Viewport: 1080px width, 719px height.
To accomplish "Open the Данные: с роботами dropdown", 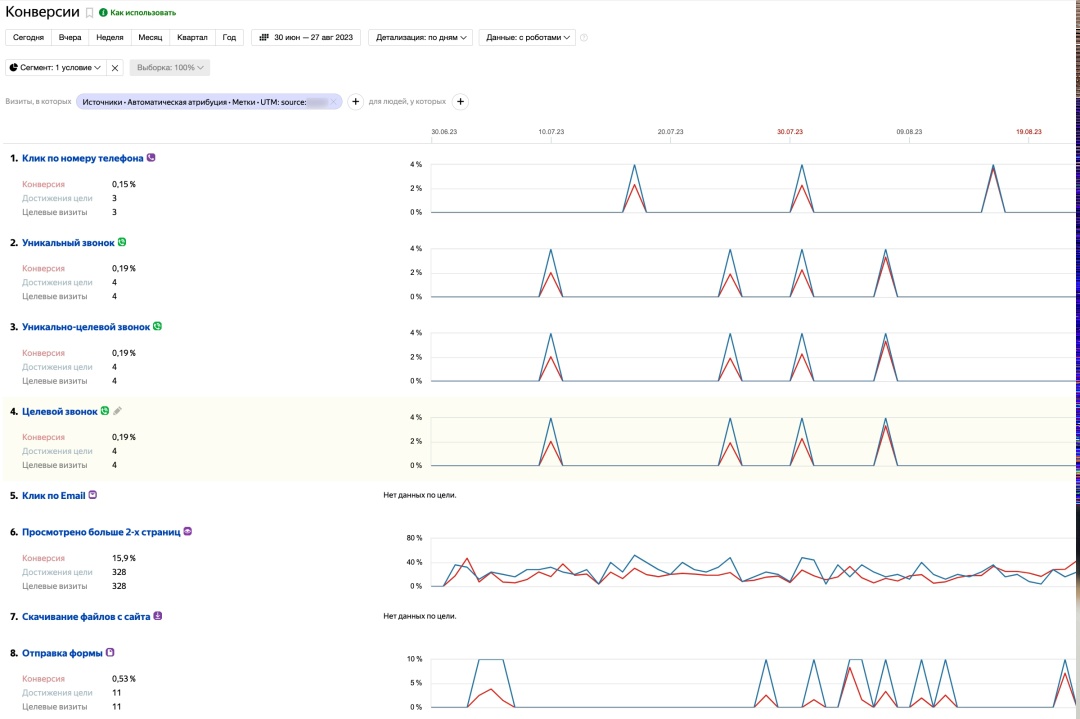I will [527, 38].
